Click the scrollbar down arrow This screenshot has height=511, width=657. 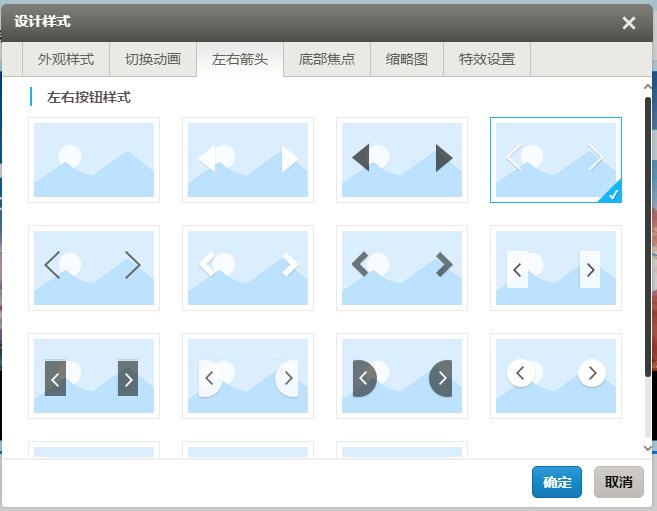pos(648,449)
